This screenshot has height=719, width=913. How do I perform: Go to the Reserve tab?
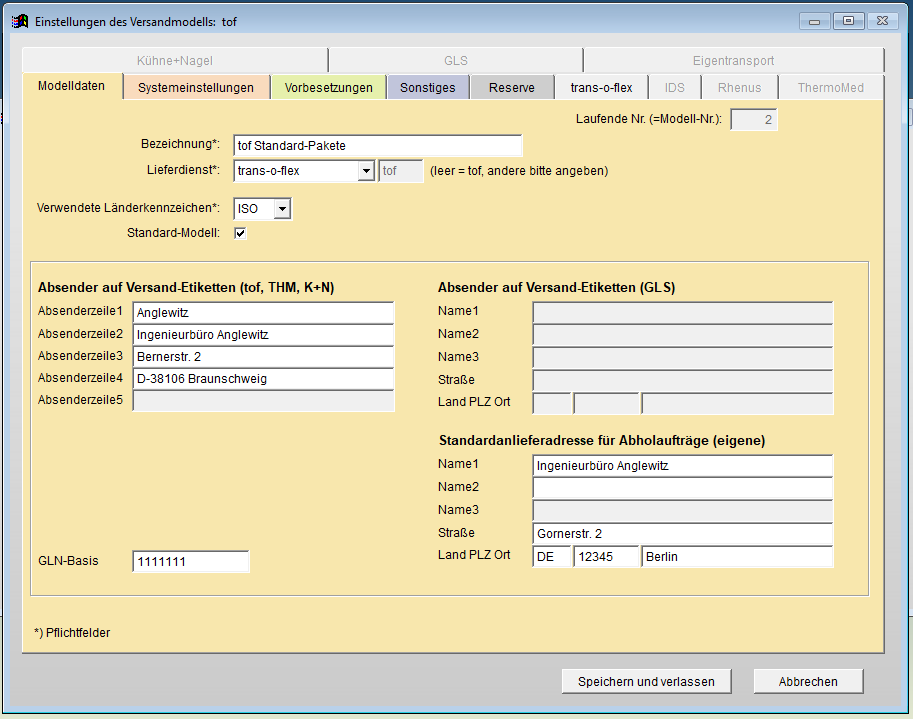click(x=511, y=88)
